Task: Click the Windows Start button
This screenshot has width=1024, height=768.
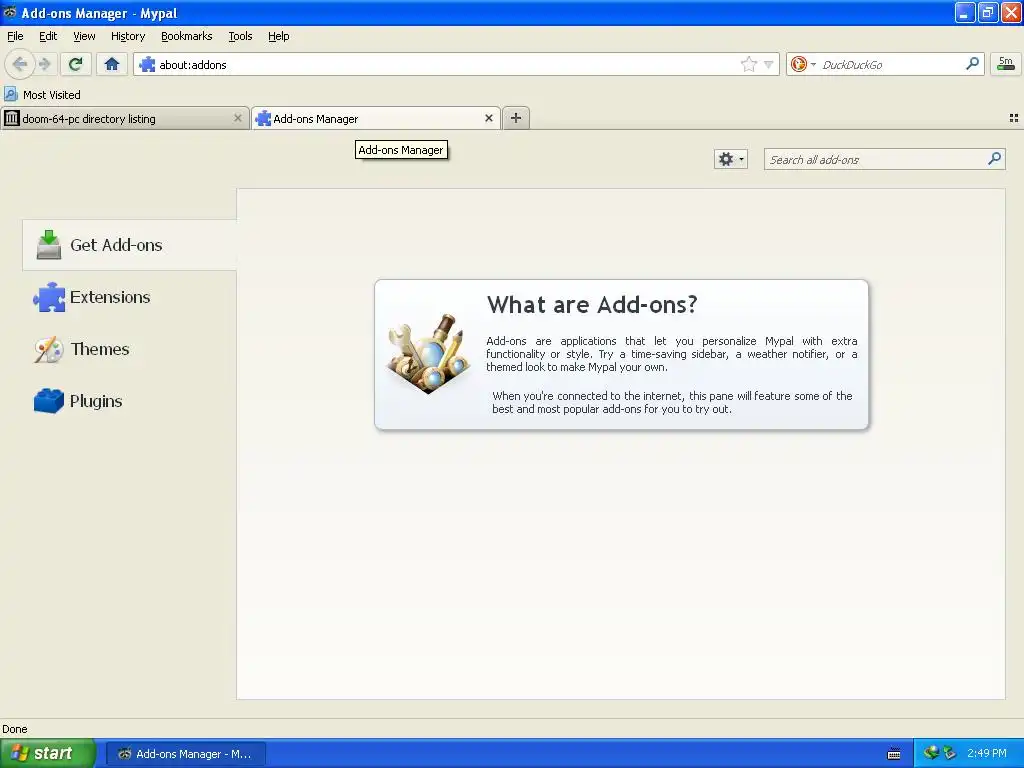Action: [x=47, y=753]
